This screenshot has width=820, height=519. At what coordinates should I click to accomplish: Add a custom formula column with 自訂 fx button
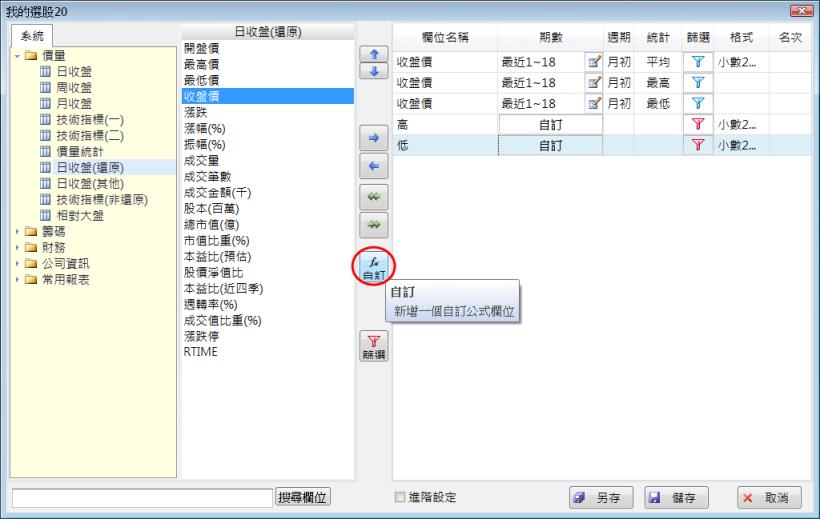(374, 267)
